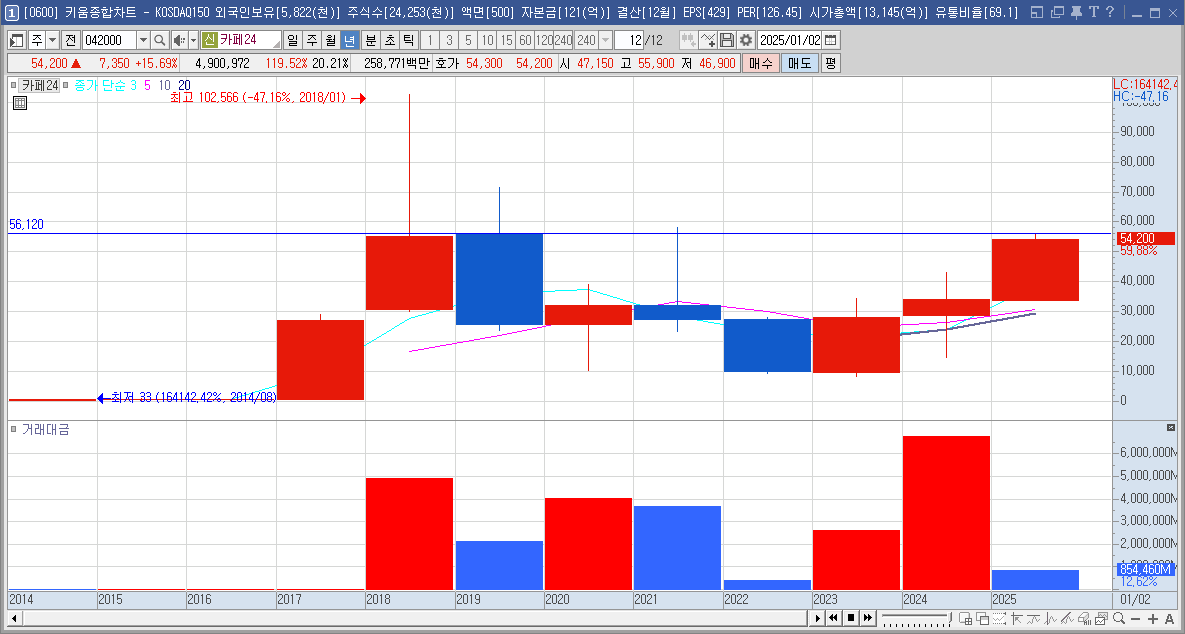Click the title bar layout window icon
The height and width of the screenshot is (634, 1185).
[x=1037, y=12]
